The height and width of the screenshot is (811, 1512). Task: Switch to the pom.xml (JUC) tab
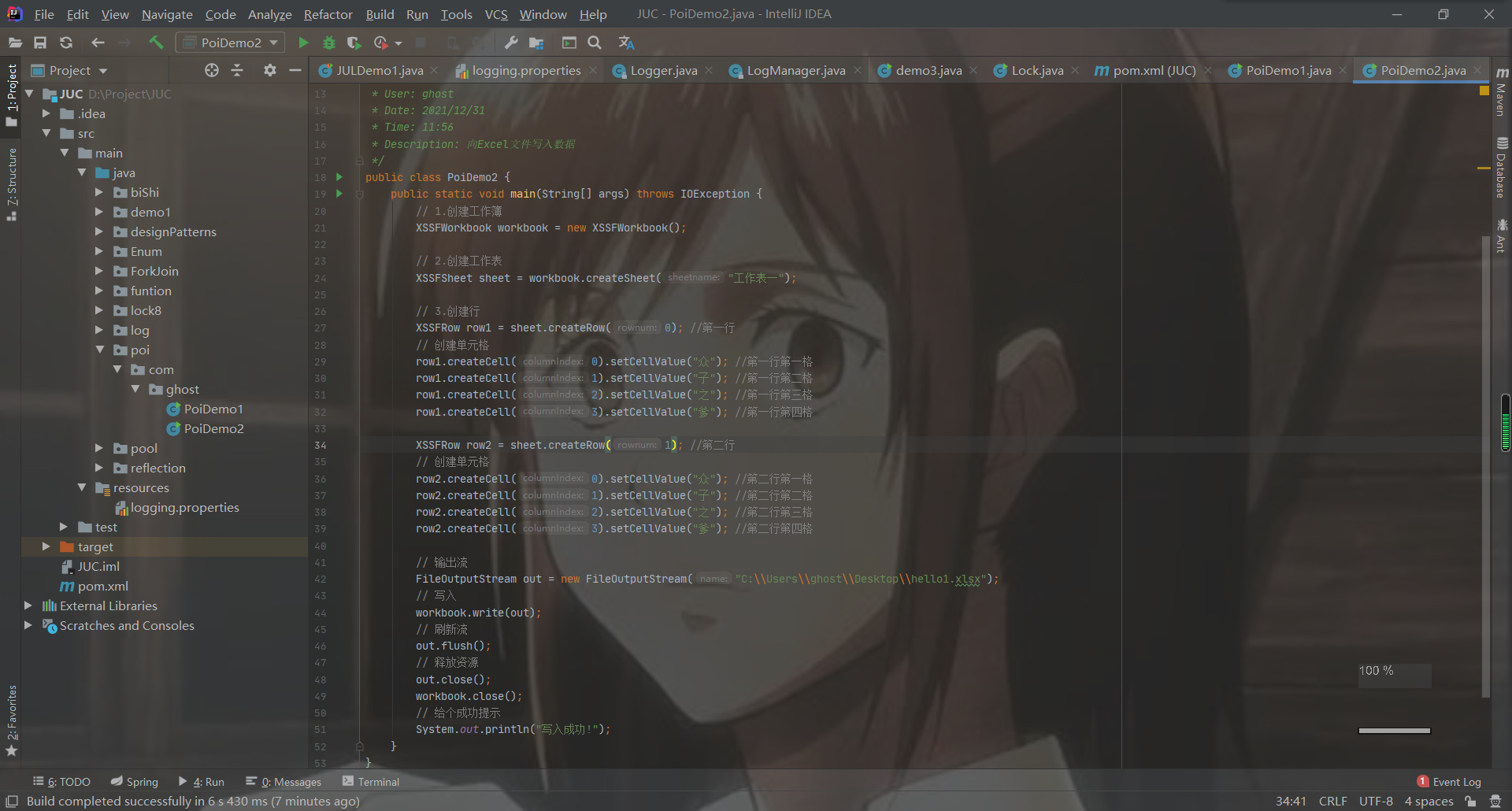pos(1154,70)
